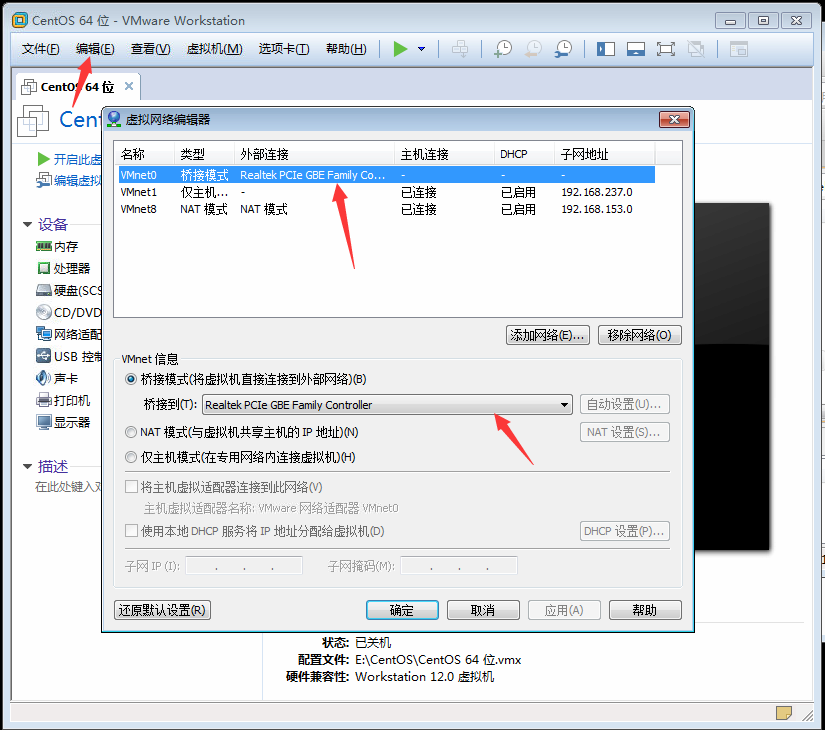Screen dimensions: 825x730
Task: Click send Ctrl+Alt+Del toolbar icon
Action: coord(459,49)
